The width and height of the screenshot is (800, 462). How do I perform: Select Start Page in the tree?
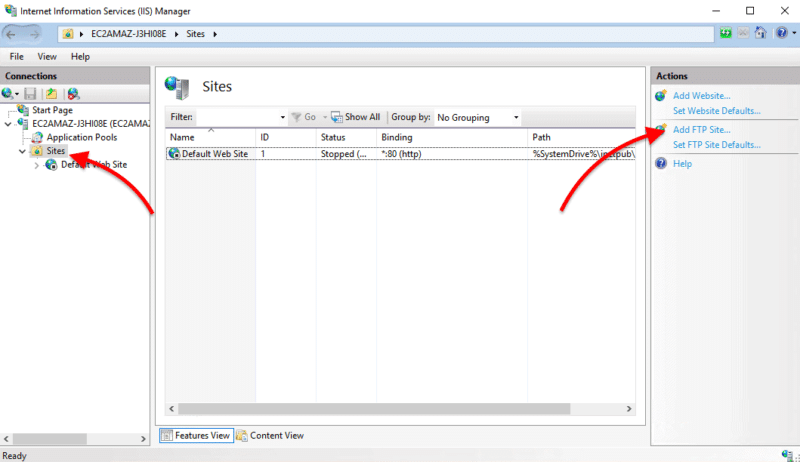53,110
